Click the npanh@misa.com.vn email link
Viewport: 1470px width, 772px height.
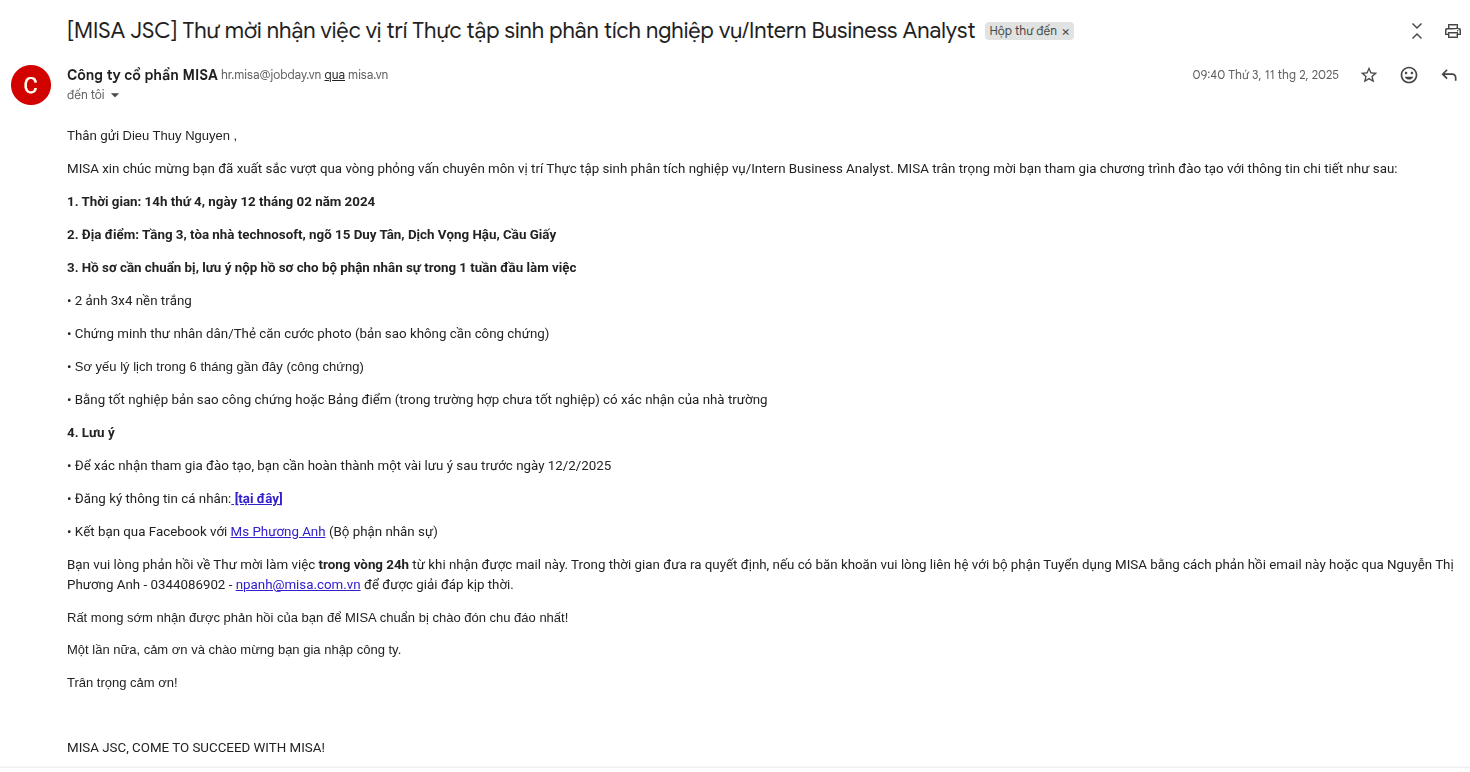pos(298,584)
